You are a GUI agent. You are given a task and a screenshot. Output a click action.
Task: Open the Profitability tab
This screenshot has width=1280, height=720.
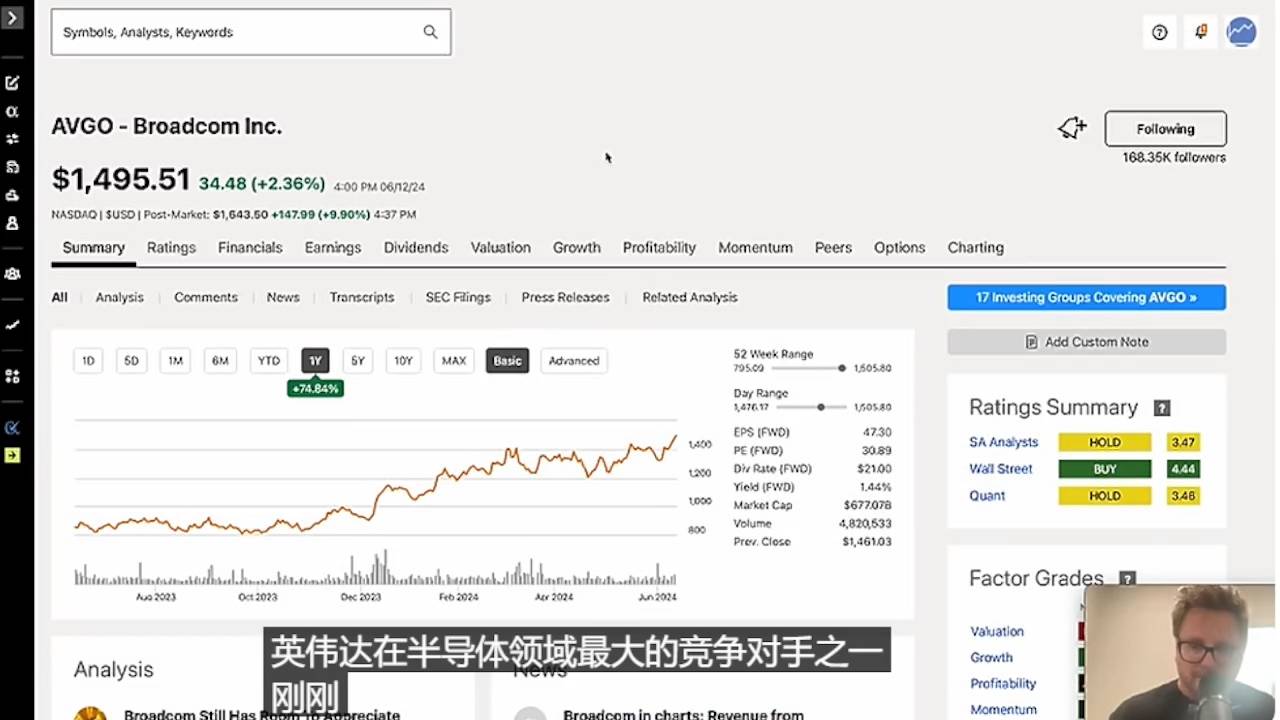659,248
